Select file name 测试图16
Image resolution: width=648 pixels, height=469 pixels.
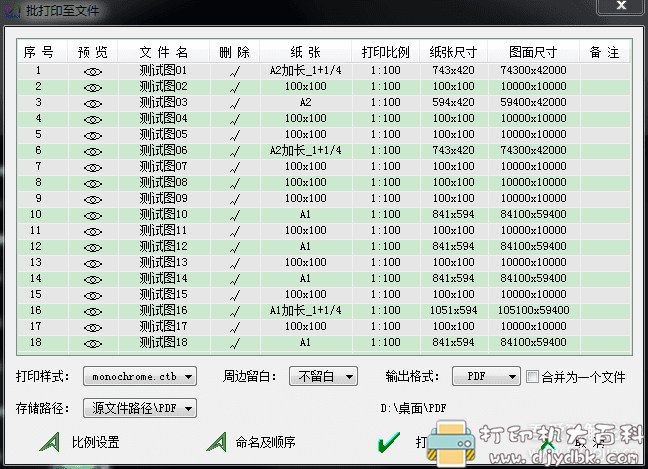164,310
